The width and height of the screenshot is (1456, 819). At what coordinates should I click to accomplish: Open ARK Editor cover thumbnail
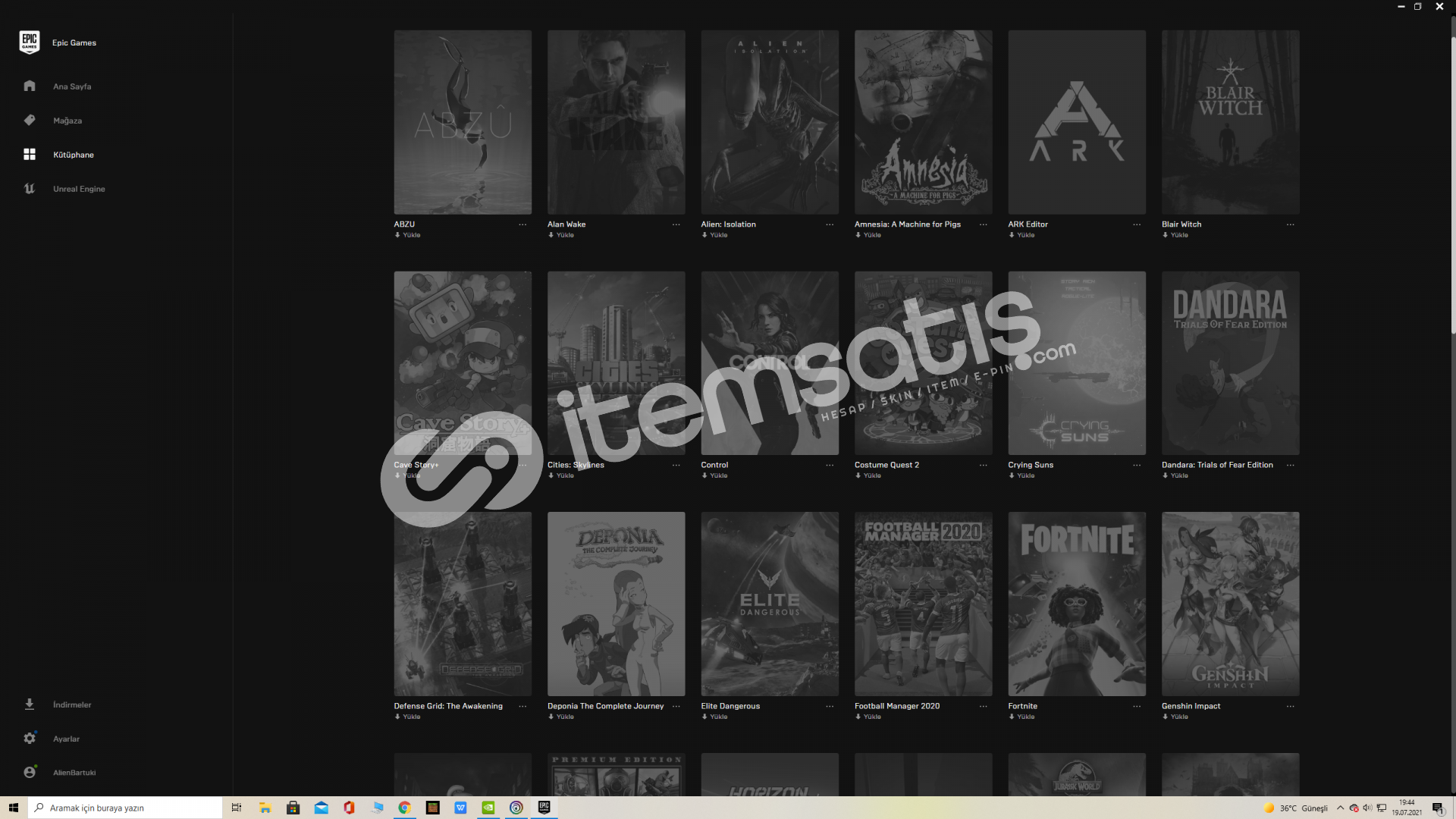[1077, 122]
